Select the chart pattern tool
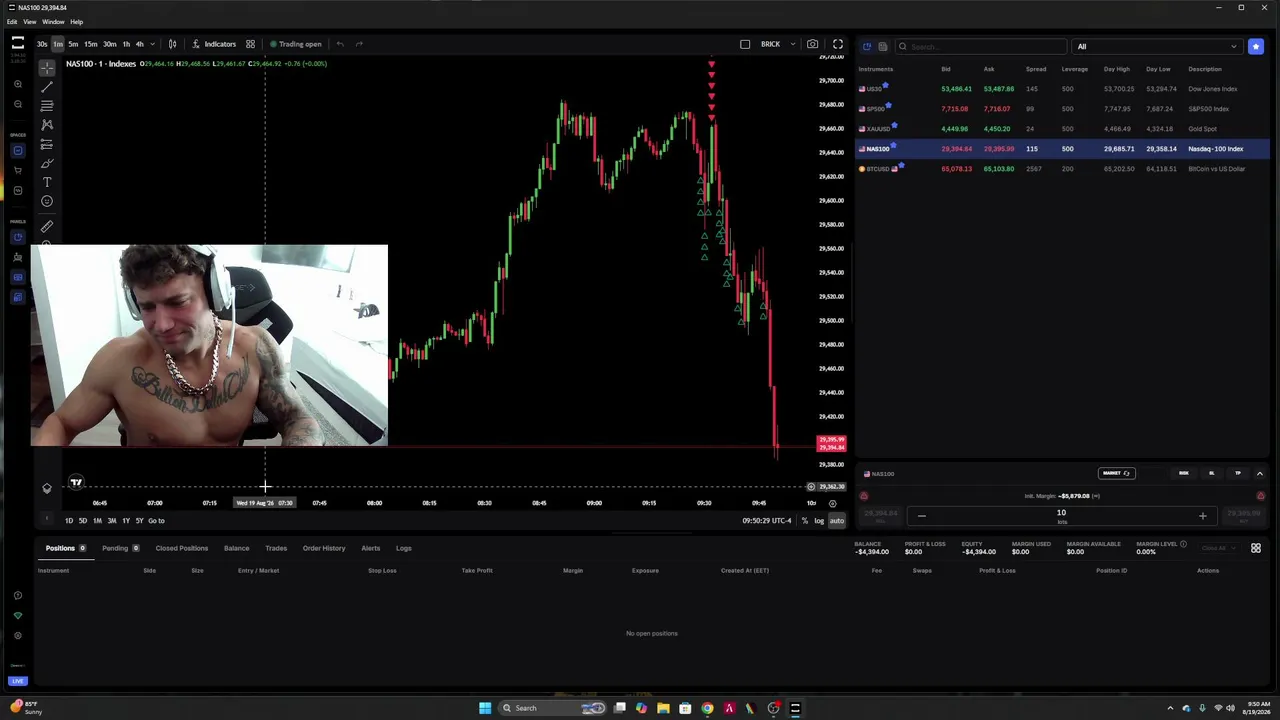 click(x=47, y=125)
